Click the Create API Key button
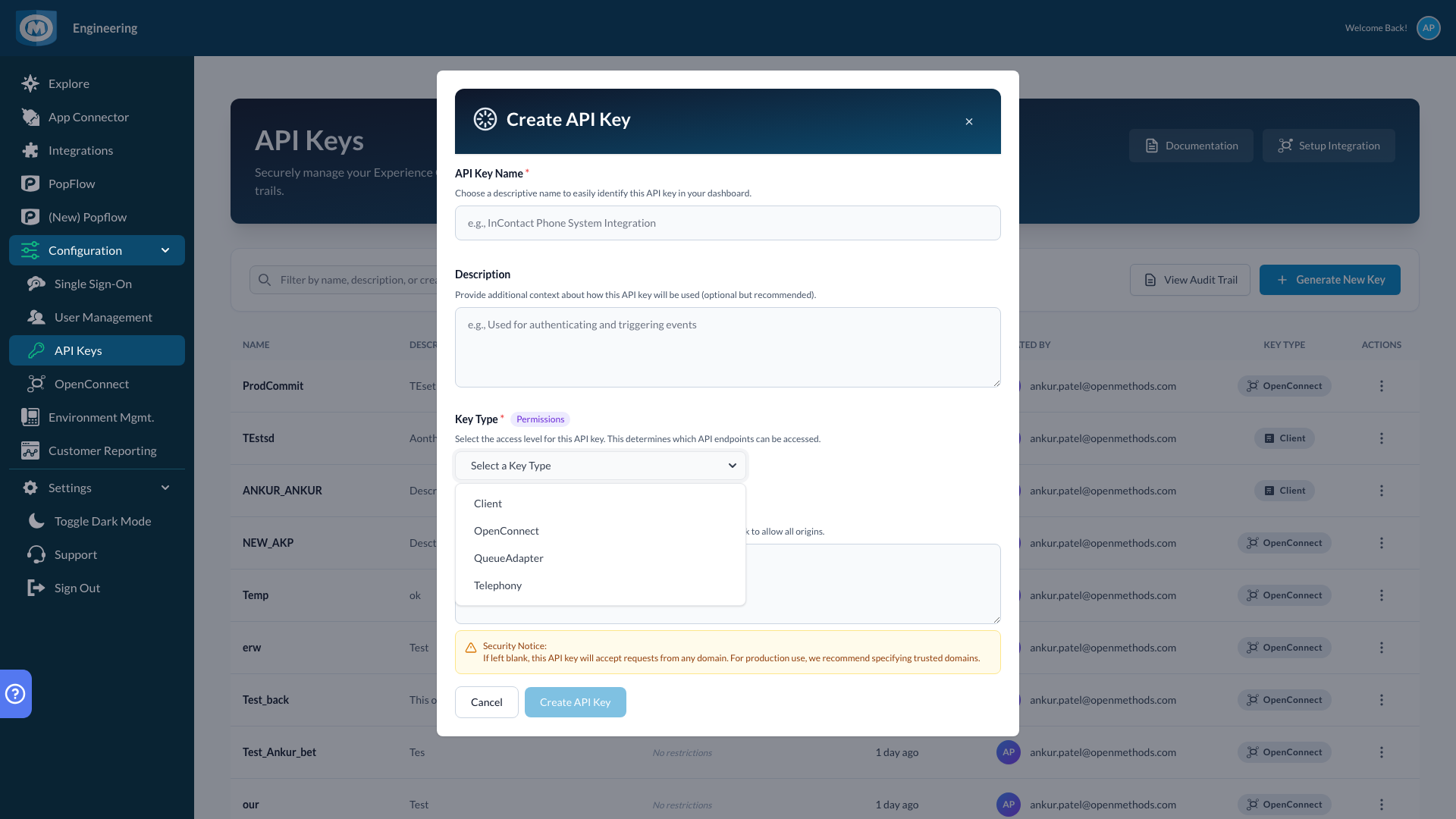This screenshot has width=1456, height=819. (576, 702)
